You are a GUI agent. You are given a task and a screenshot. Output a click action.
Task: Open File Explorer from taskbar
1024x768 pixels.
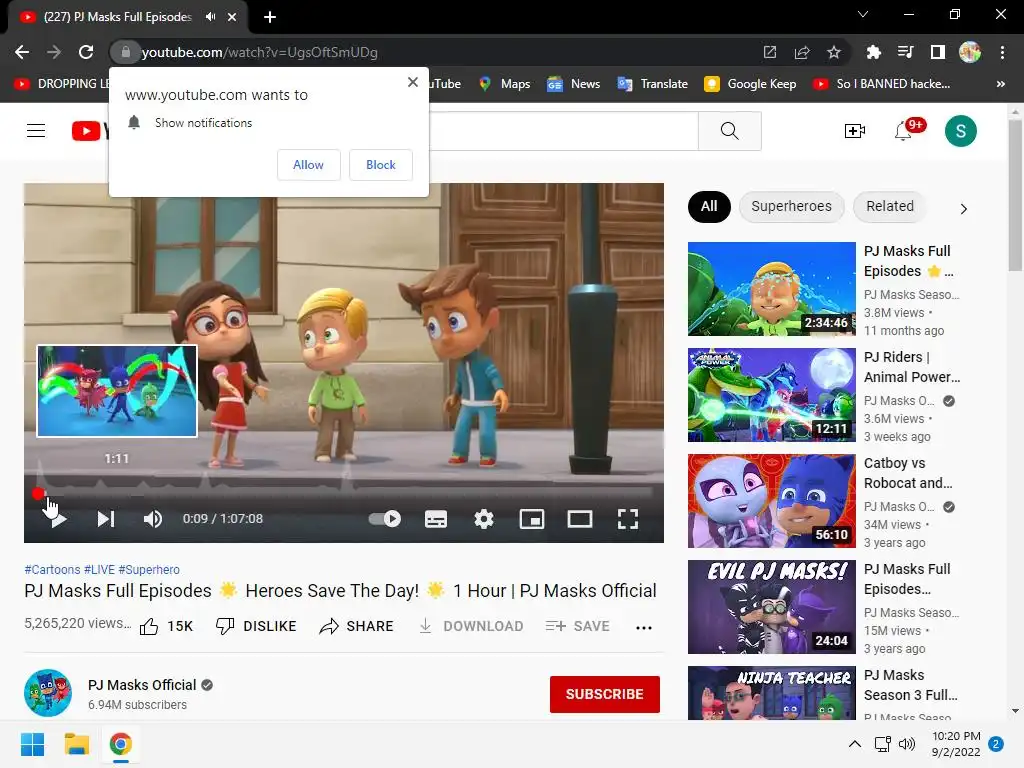coord(76,744)
